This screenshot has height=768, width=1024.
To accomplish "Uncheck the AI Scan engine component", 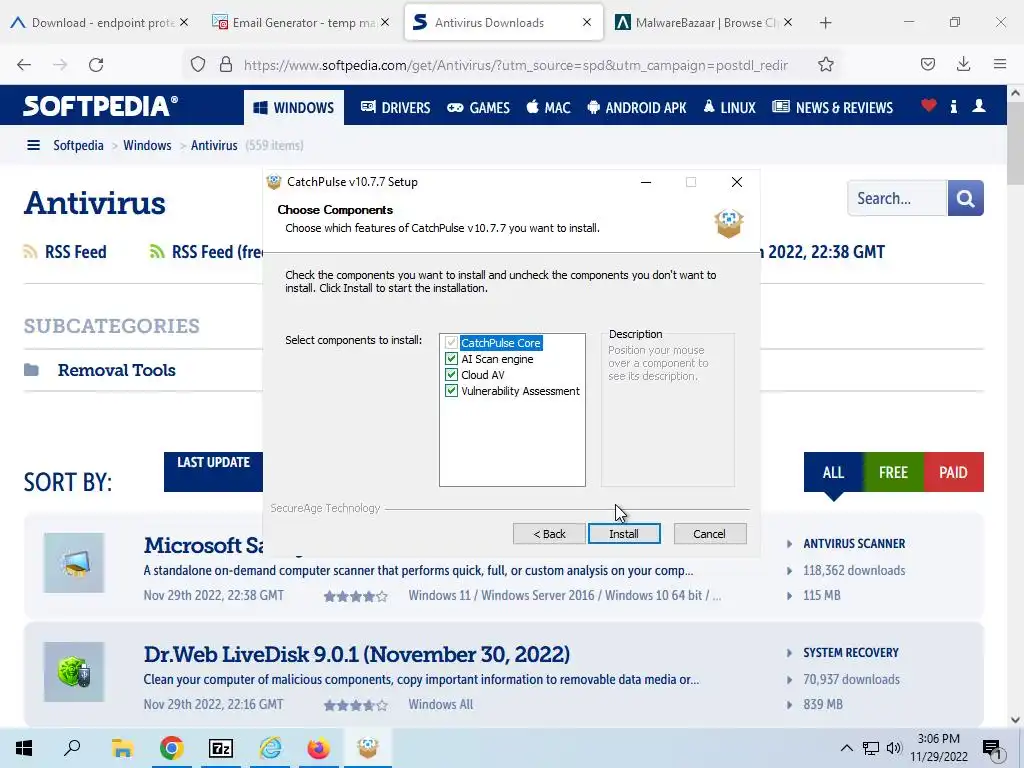I will click(451, 359).
